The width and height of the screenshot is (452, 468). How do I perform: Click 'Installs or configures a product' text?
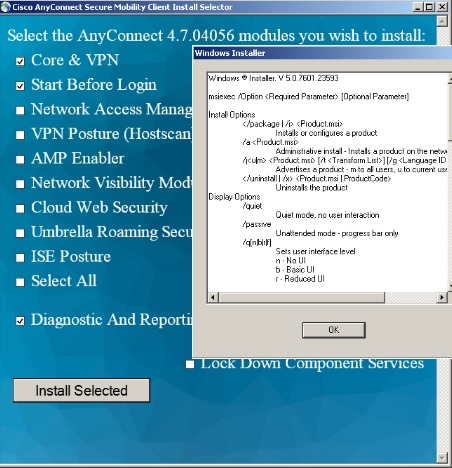pyautogui.click(x=326, y=133)
